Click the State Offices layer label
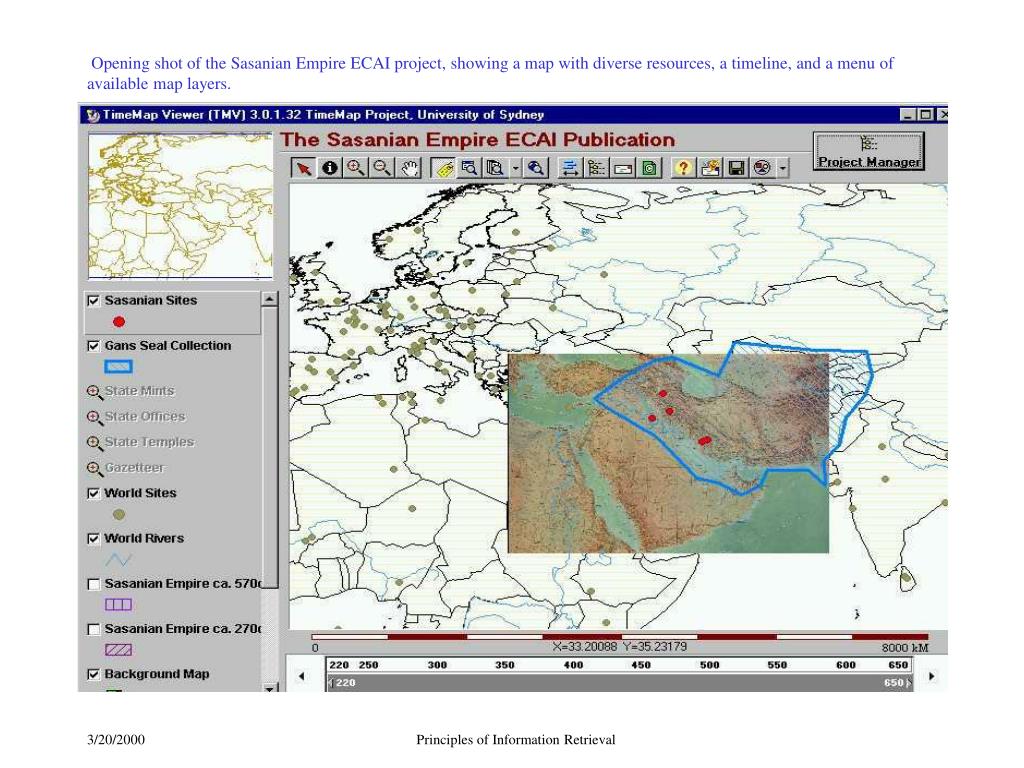Image resolution: width=1024 pixels, height=768 pixels. 145,417
